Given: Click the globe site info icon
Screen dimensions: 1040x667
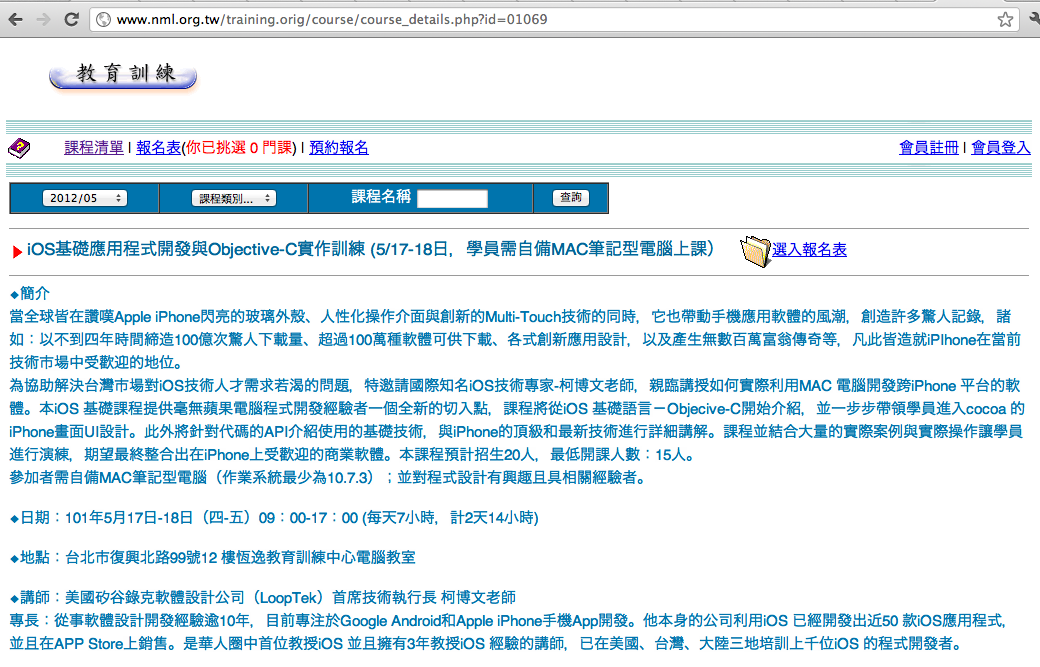Looking at the screenshot, I should coord(103,19).
